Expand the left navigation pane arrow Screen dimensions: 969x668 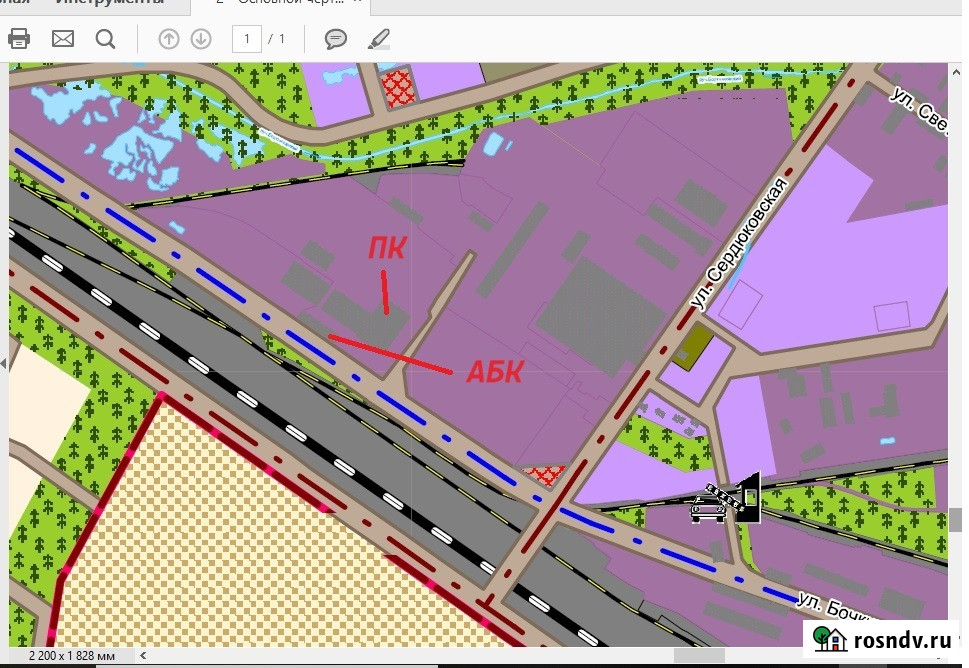(x=4, y=363)
